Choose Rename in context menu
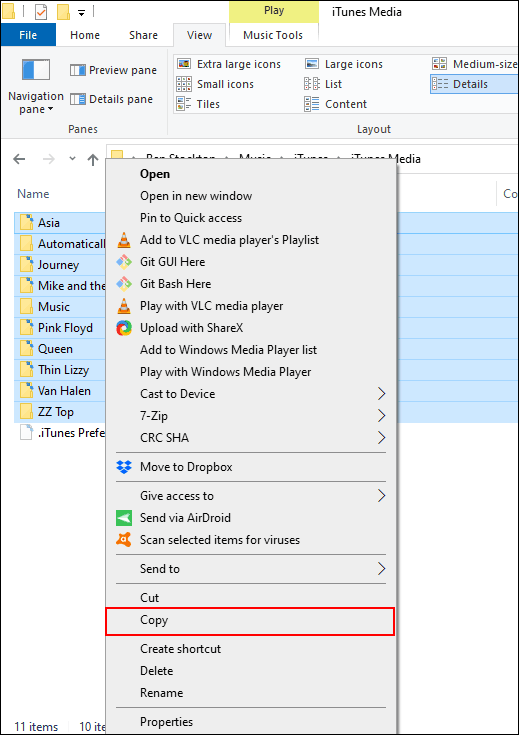Screen dimensions: 519x735 point(251,693)
